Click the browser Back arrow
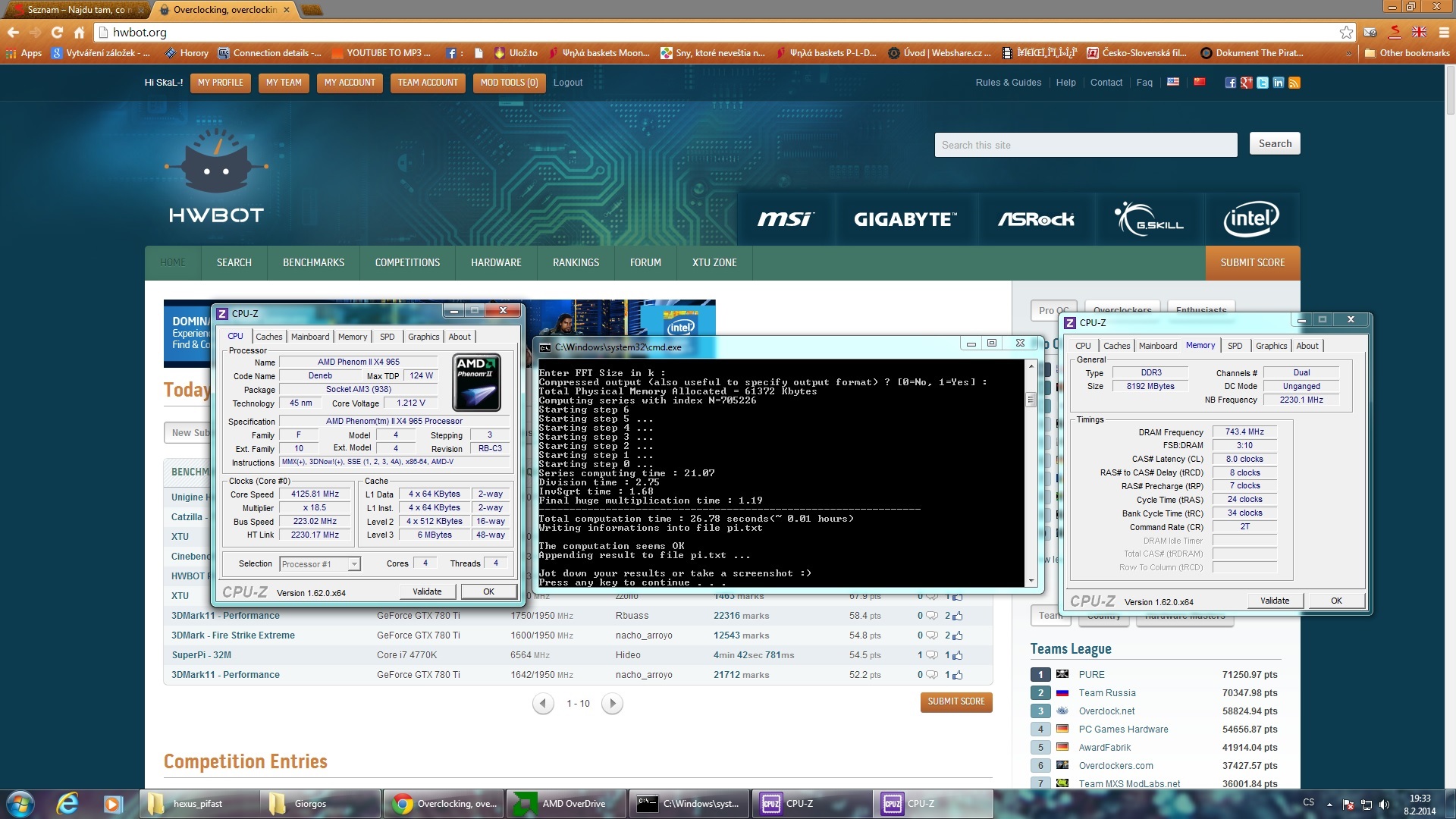Viewport: 1456px width, 819px height. point(13,33)
